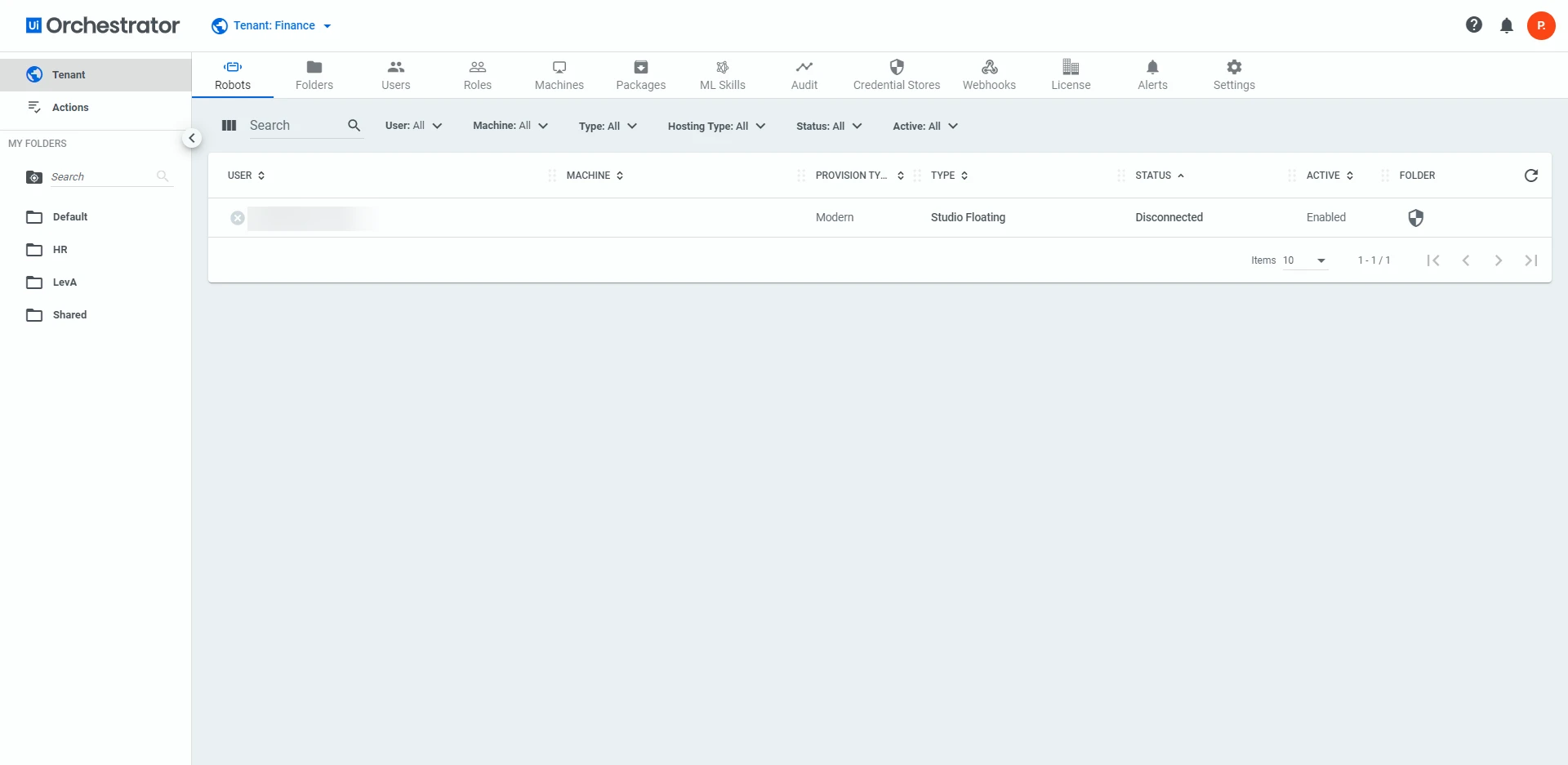Expand the Hosting Type: All filter
This screenshot has height=765, width=1568.
716,127
